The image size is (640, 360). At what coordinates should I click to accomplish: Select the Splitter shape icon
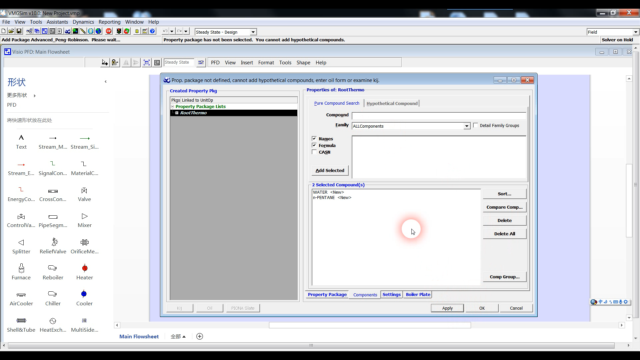pos(21,242)
